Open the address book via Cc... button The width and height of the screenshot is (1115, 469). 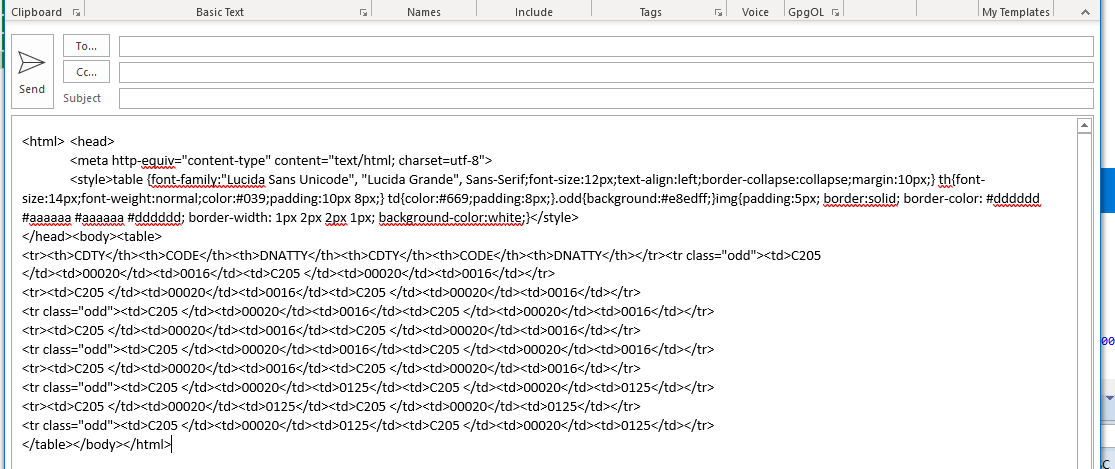point(86,72)
